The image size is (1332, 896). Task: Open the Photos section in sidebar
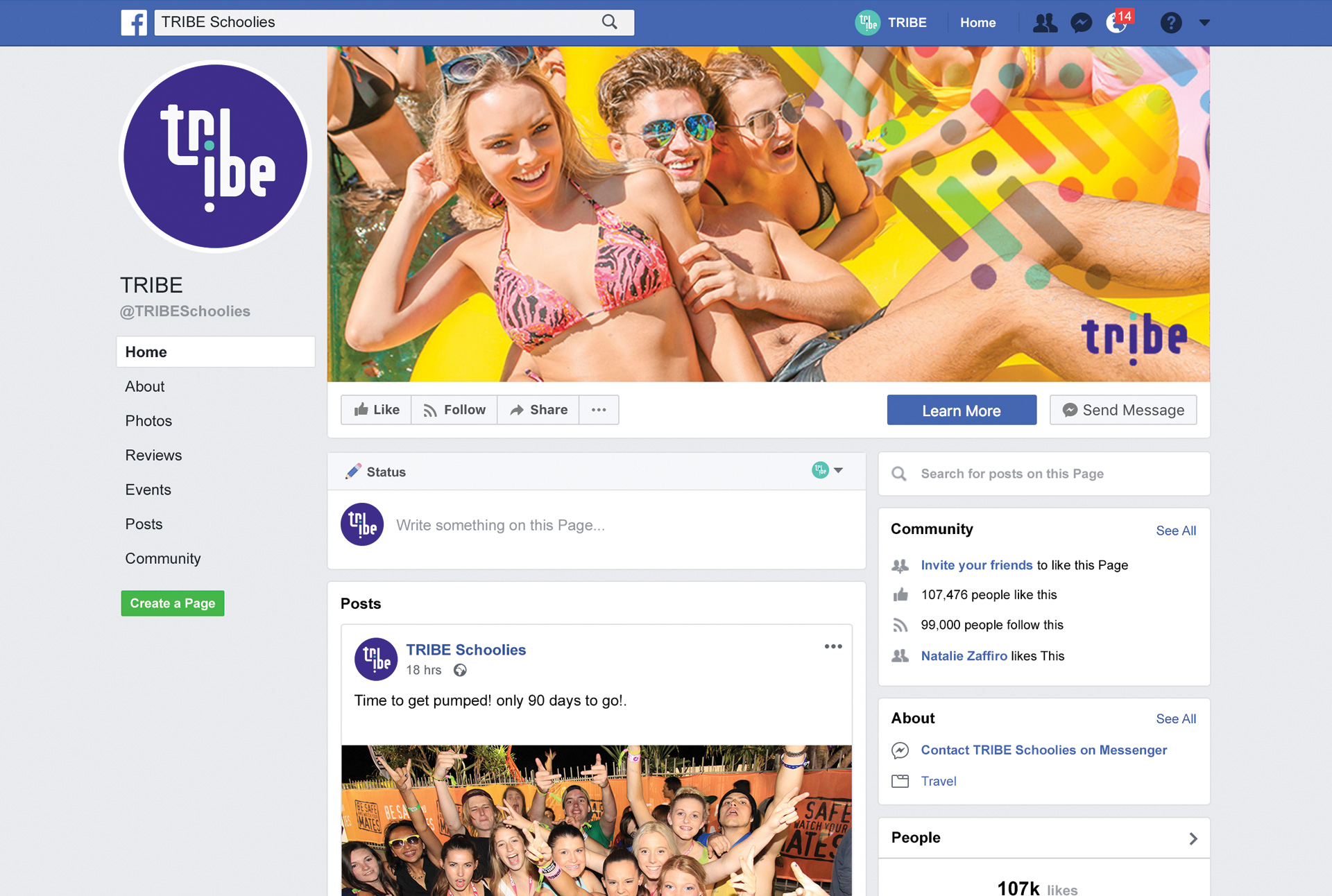pos(148,421)
